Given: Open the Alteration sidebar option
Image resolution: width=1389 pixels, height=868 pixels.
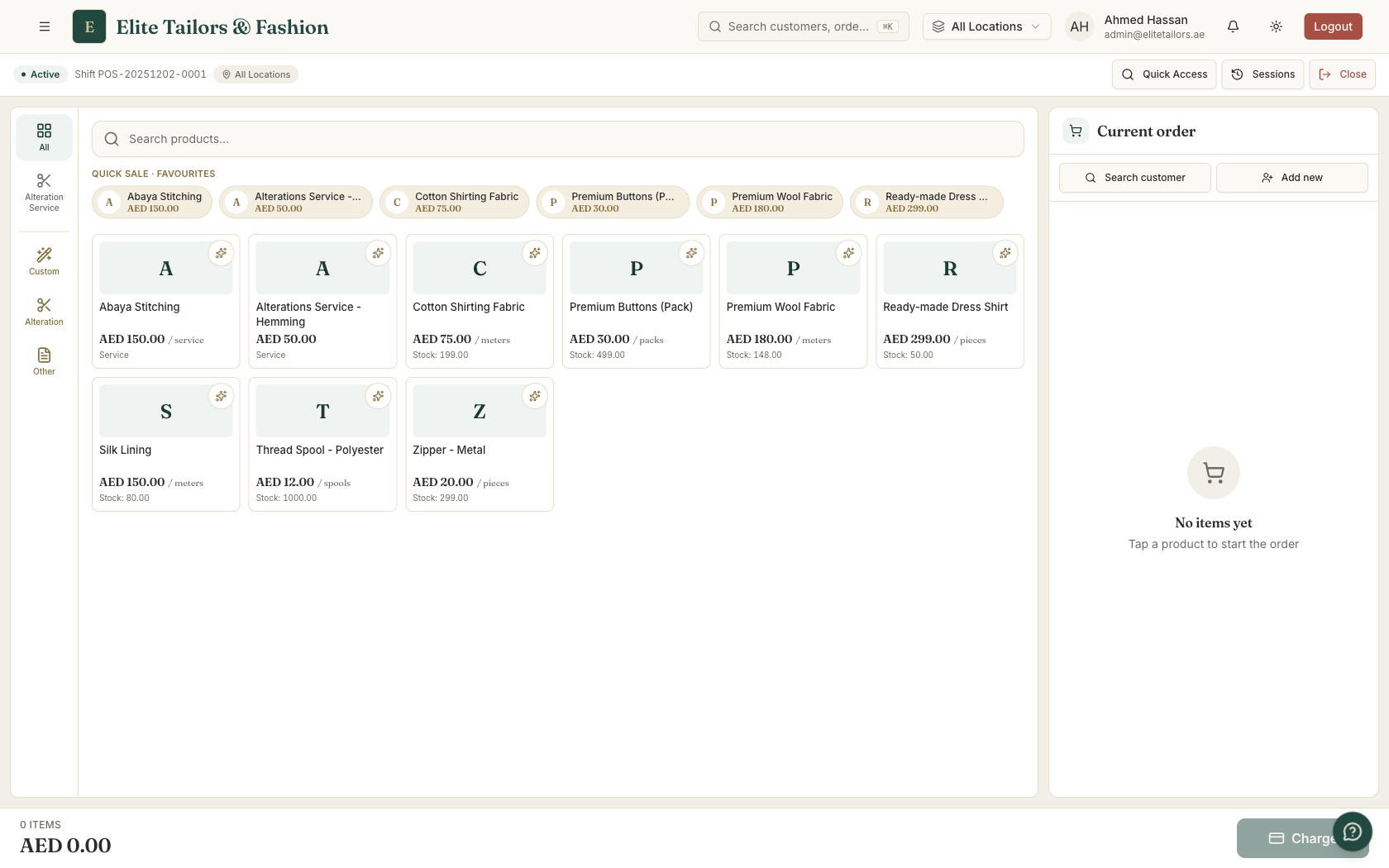Looking at the screenshot, I should (44, 312).
